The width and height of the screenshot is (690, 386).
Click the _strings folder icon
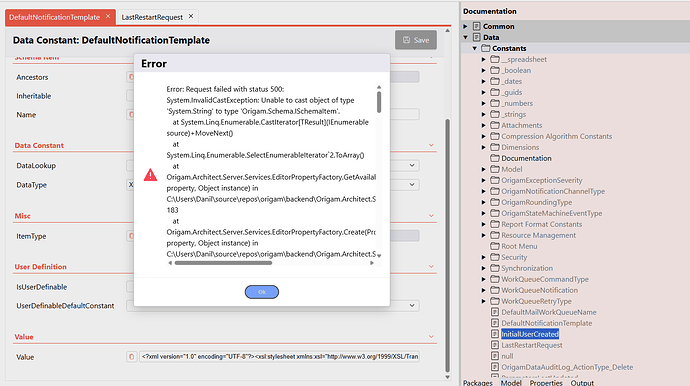495,114
